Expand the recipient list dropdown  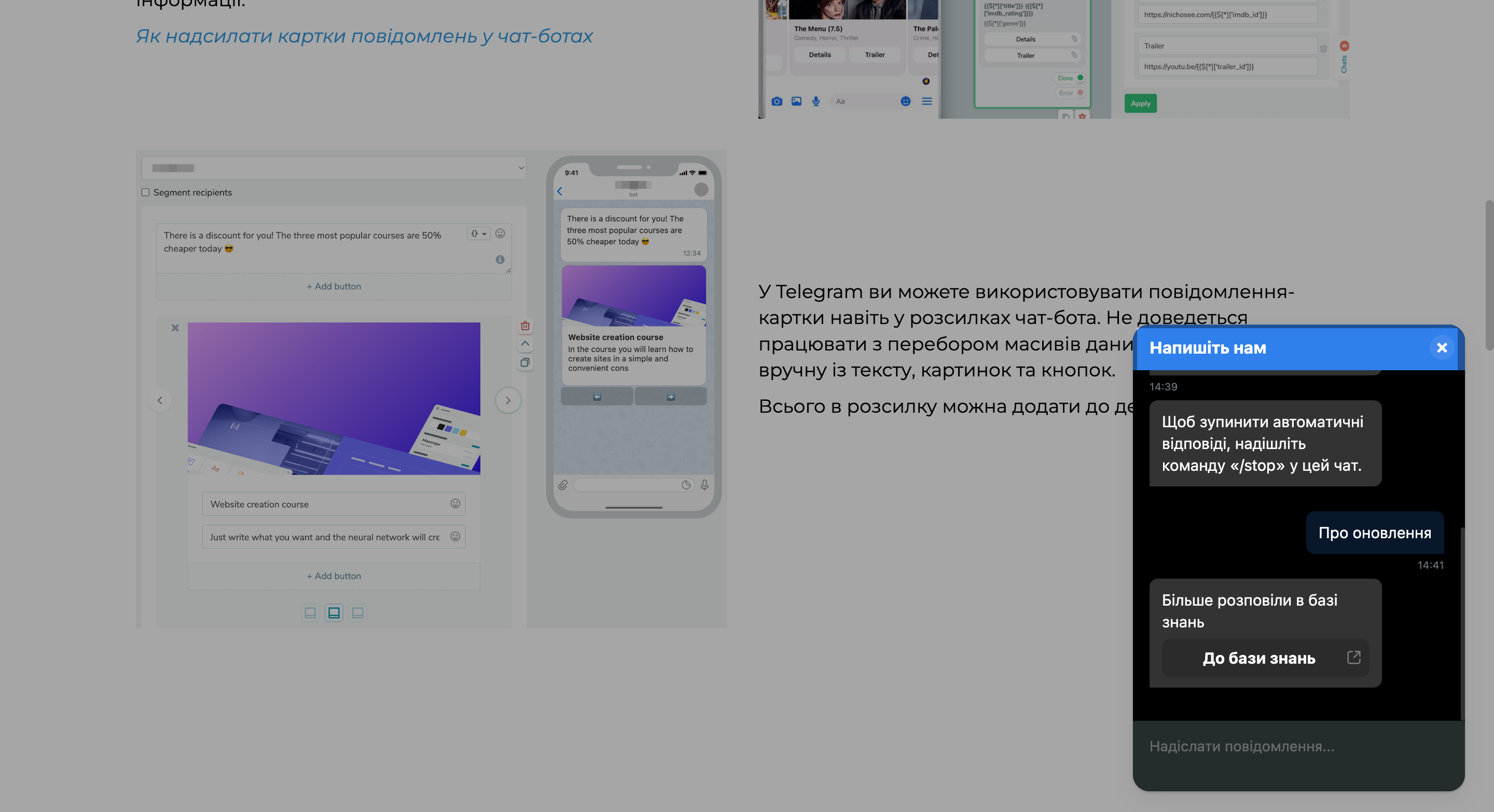[334, 168]
